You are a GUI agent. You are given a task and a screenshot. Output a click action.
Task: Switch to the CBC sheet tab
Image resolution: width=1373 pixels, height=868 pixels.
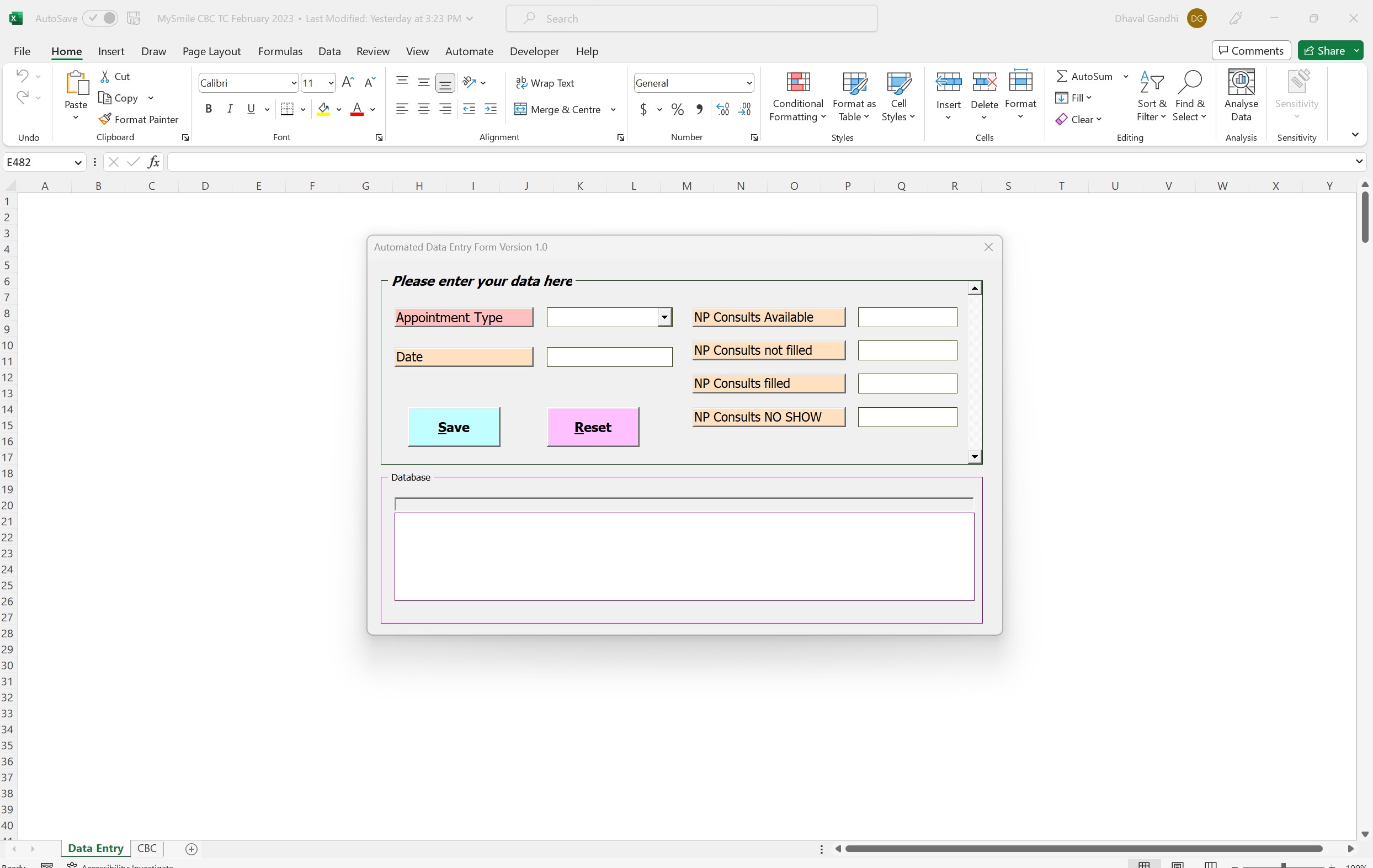pyautogui.click(x=147, y=848)
